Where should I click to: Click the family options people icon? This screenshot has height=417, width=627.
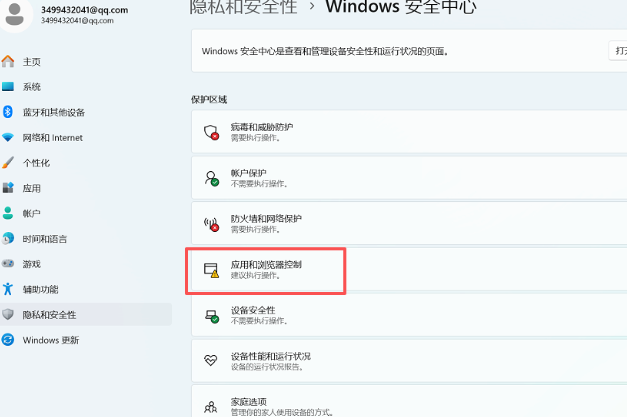(211, 406)
